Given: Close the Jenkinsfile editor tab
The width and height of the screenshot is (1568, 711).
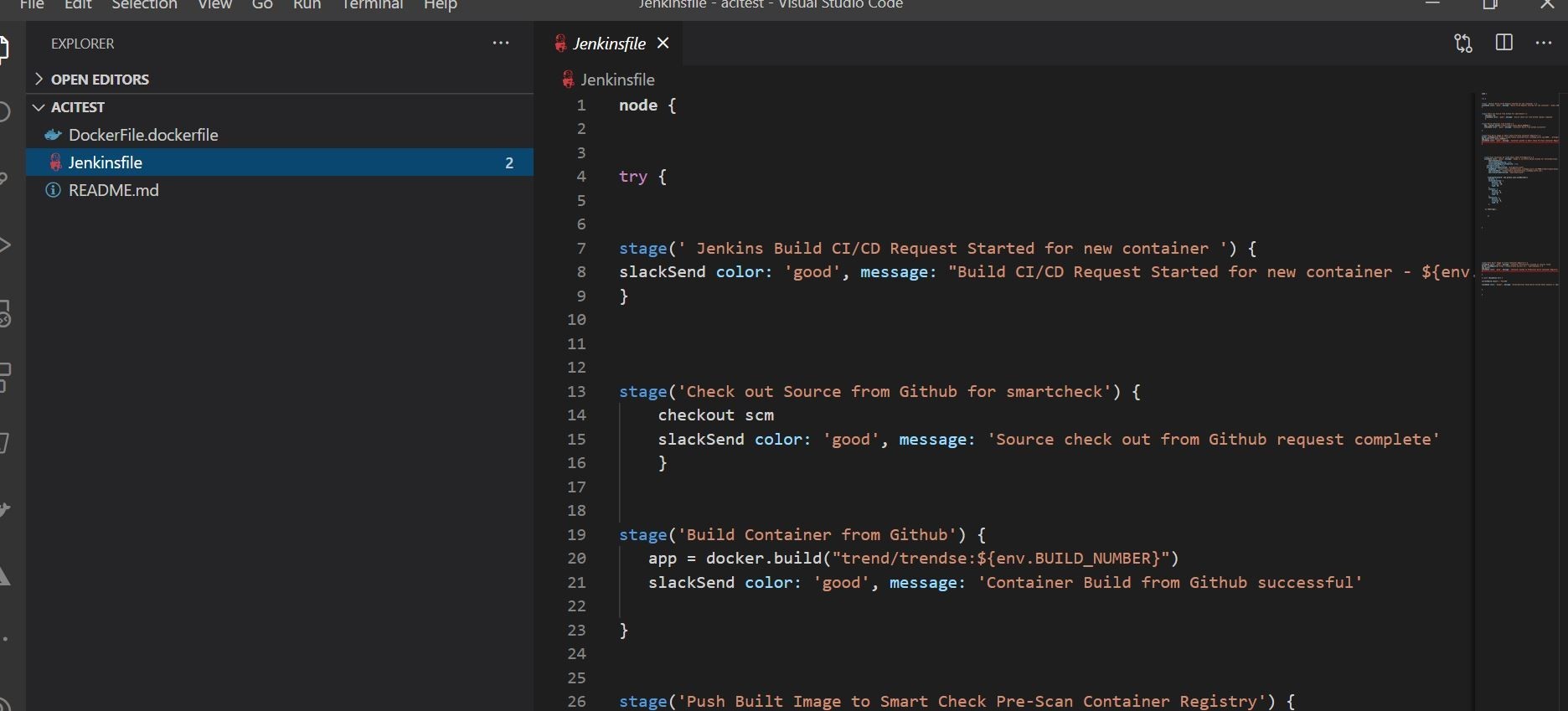Looking at the screenshot, I should 663,43.
